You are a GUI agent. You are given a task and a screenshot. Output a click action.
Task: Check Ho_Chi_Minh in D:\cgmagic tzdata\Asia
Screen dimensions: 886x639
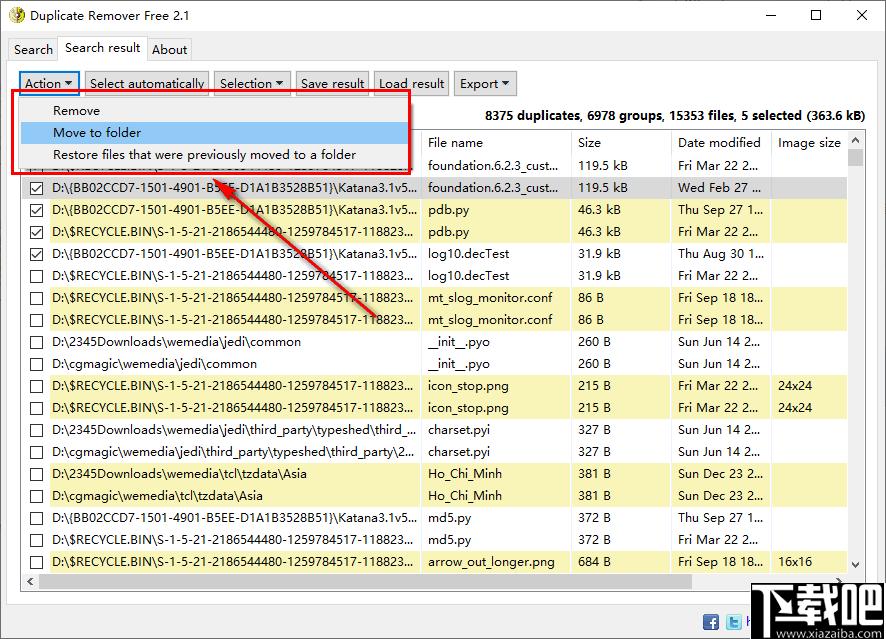click(36, 497)
